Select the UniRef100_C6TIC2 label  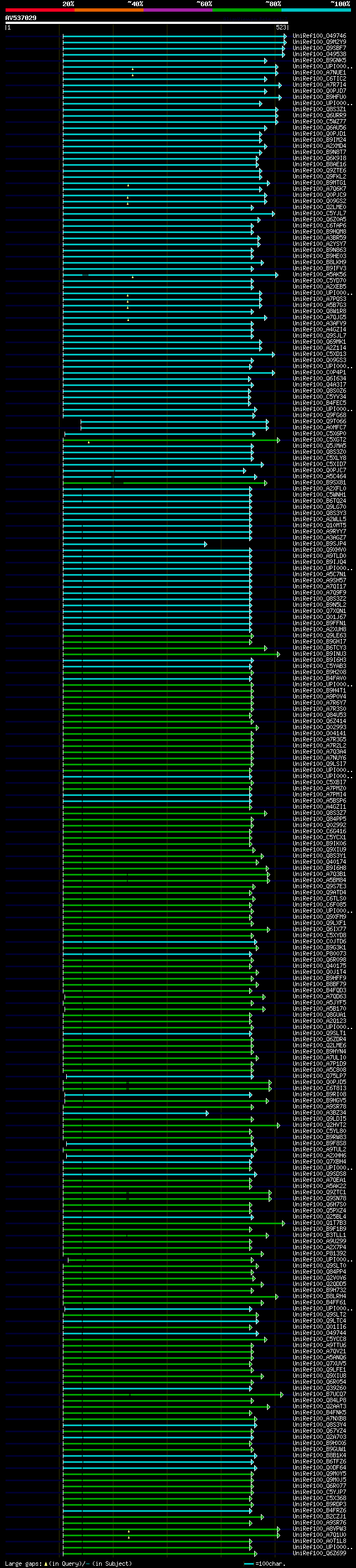[x=319, y=78]
